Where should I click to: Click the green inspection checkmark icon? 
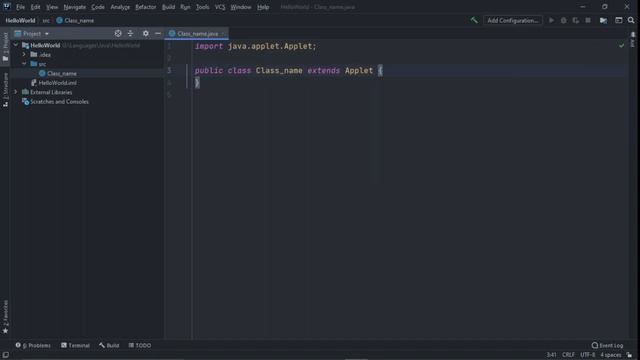621,46
